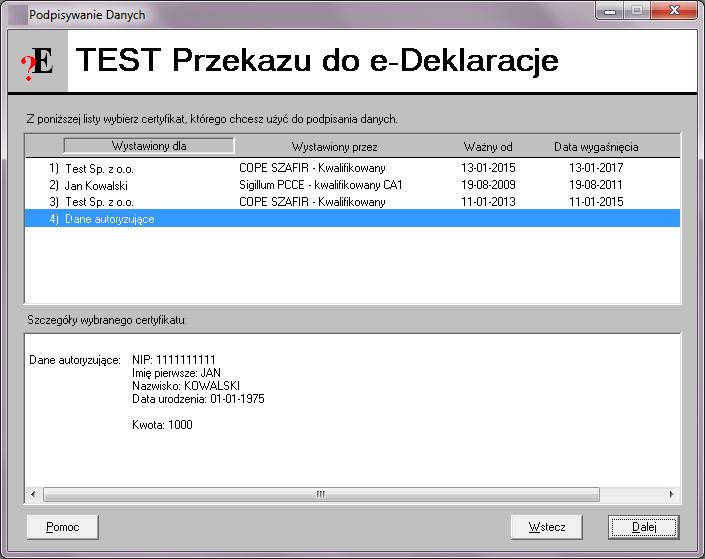
Task: Click the expiry date 13-01-2017
Action: (596, 168)
